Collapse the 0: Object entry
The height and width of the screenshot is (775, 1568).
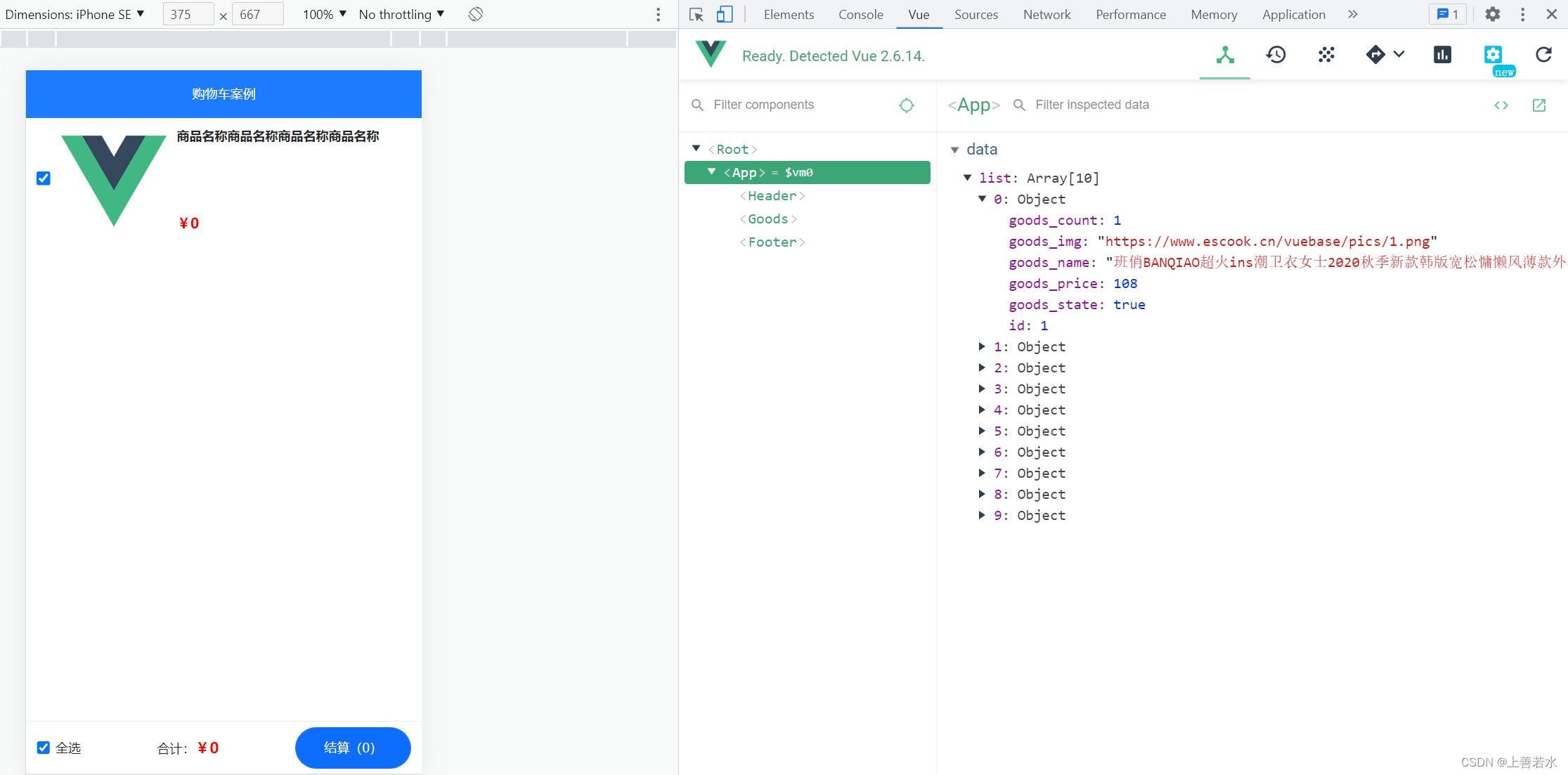tap(983, 199)
